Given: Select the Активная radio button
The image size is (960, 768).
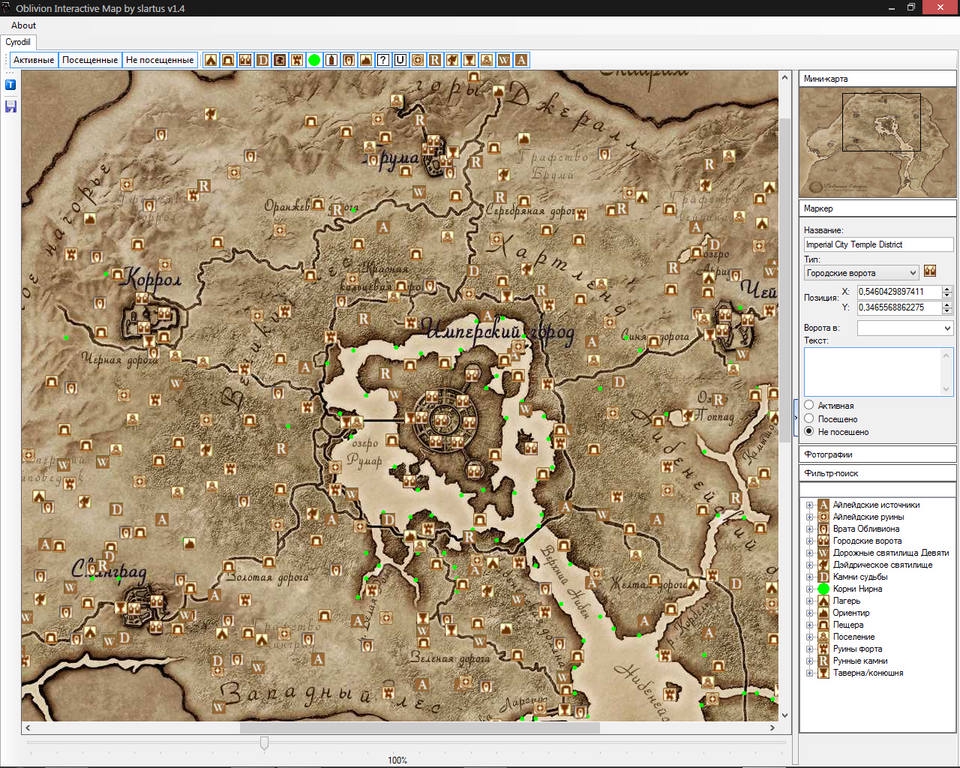Looking at the screenshot, I should pyautogui.click(x=809, y=406).
